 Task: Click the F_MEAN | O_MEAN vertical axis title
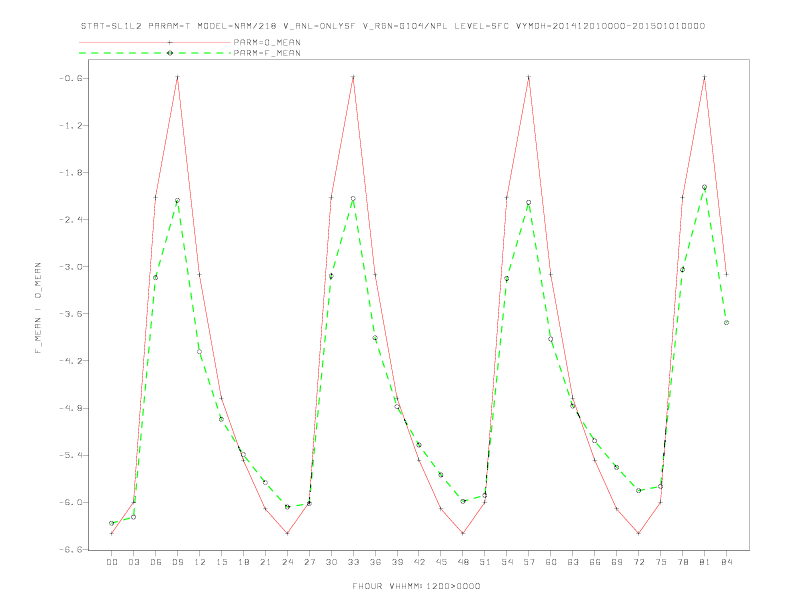(x=38, y=308)
